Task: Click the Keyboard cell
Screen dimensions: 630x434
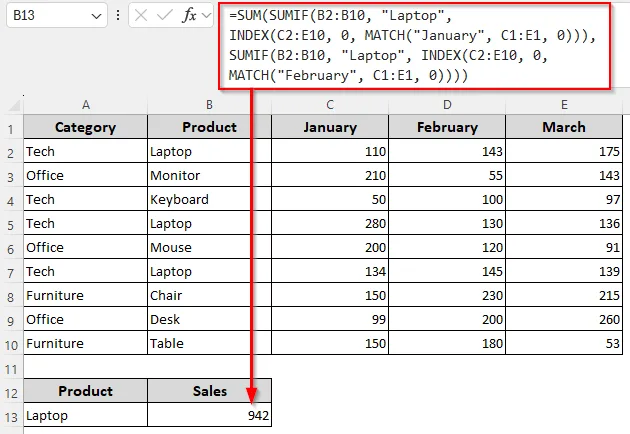Action: click(209, 199)
